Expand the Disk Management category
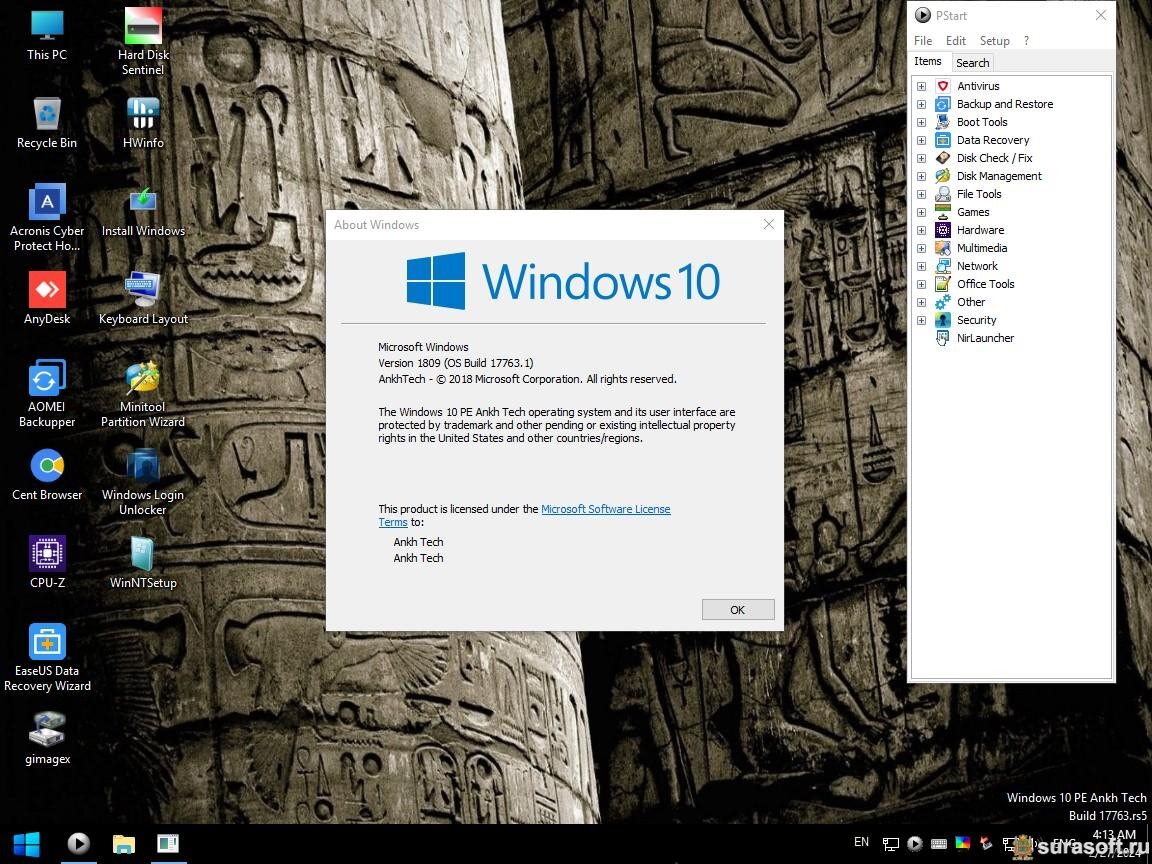The width and height of the screenshot is (1152, 864). click(x=921, y=176)
